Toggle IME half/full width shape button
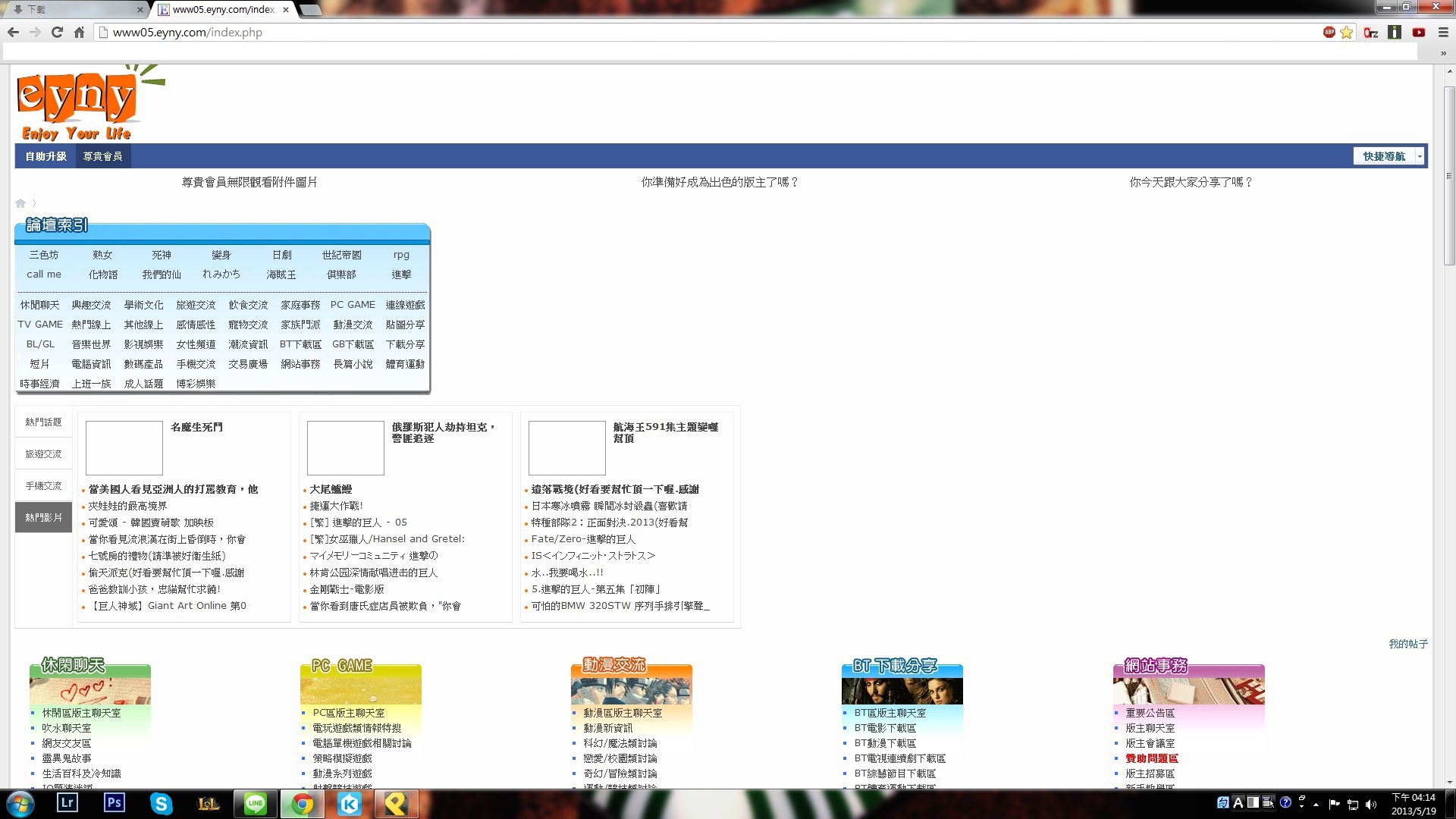 pos(1254,802)
